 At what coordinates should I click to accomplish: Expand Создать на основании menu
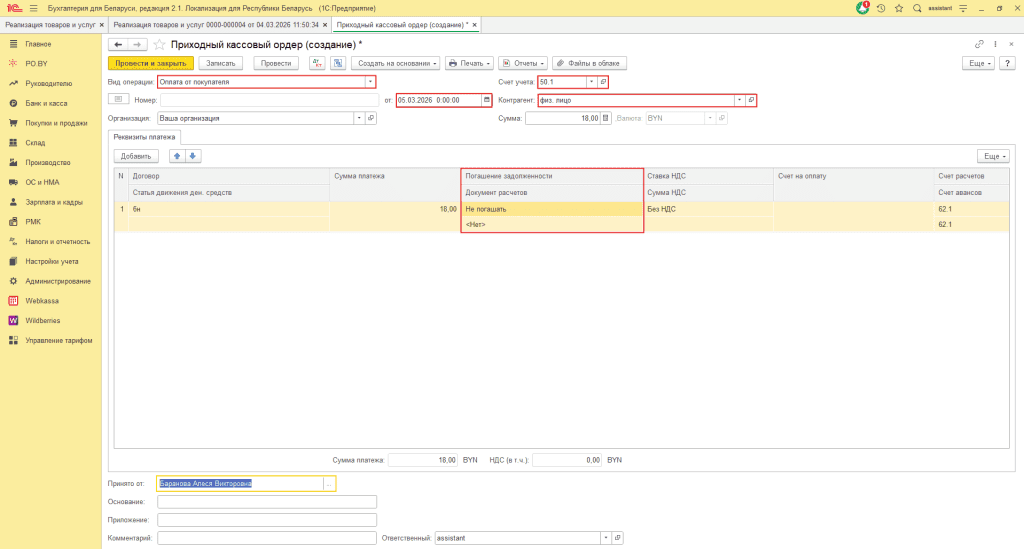[x=396, y=63]
